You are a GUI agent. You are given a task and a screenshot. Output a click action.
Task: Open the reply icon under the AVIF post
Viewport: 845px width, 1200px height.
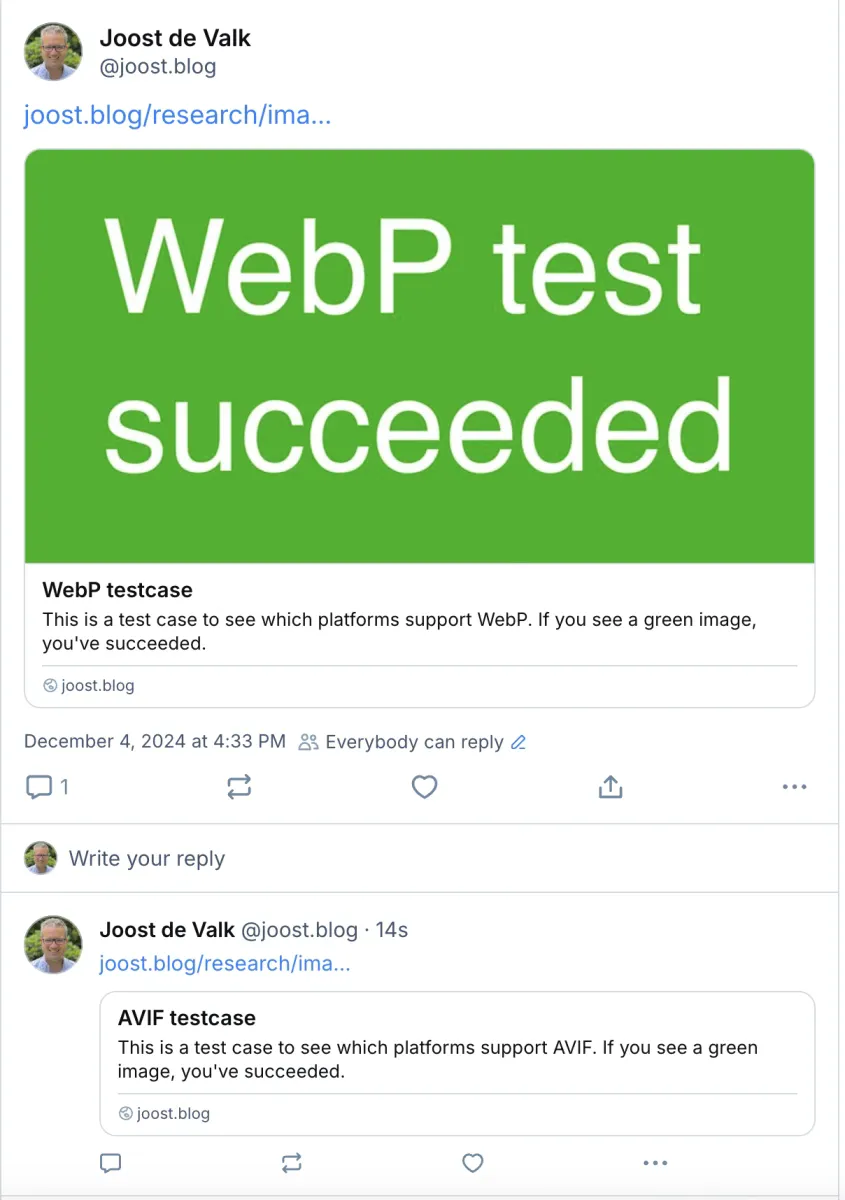click(111, 1163)
